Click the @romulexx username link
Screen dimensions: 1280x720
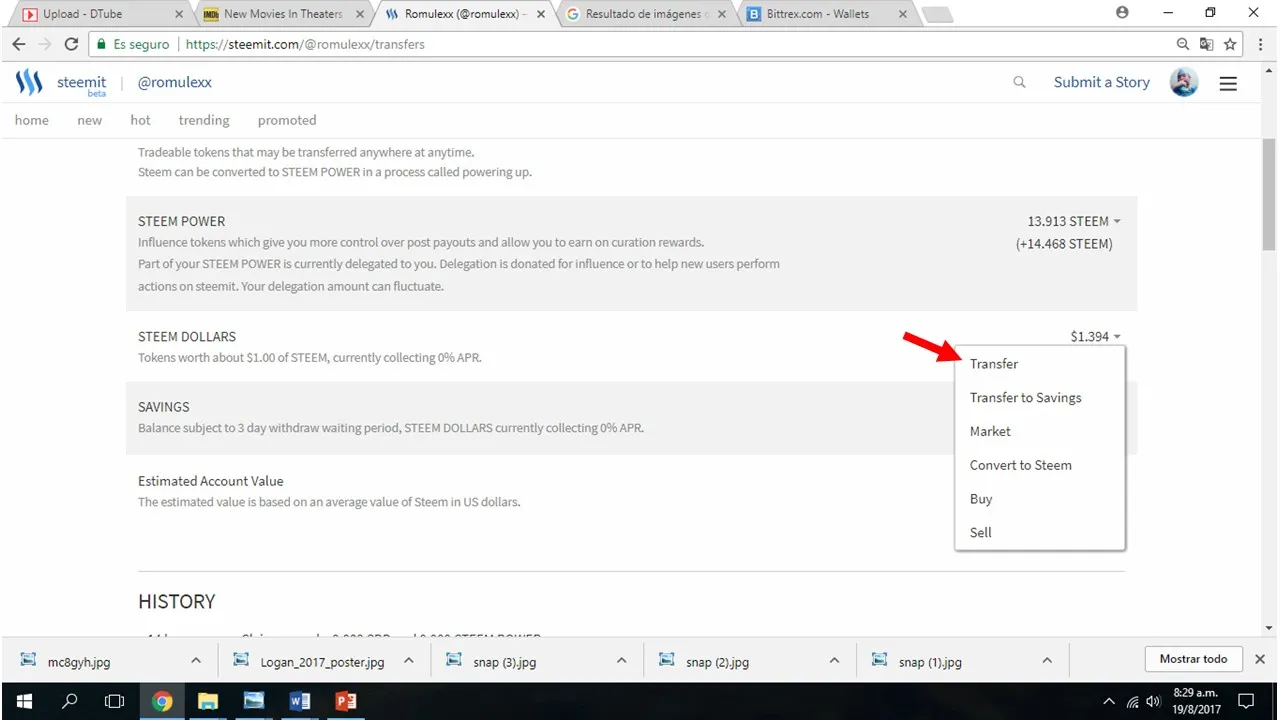174,82
